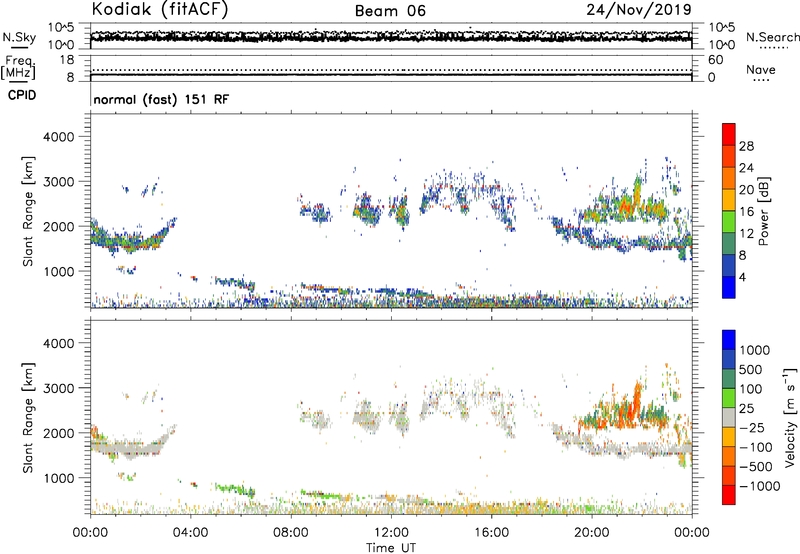Click the '500' Velocity colorbar tick
Image resolution: width=800 pixels, height=554 pixels.
coord(751,369)
